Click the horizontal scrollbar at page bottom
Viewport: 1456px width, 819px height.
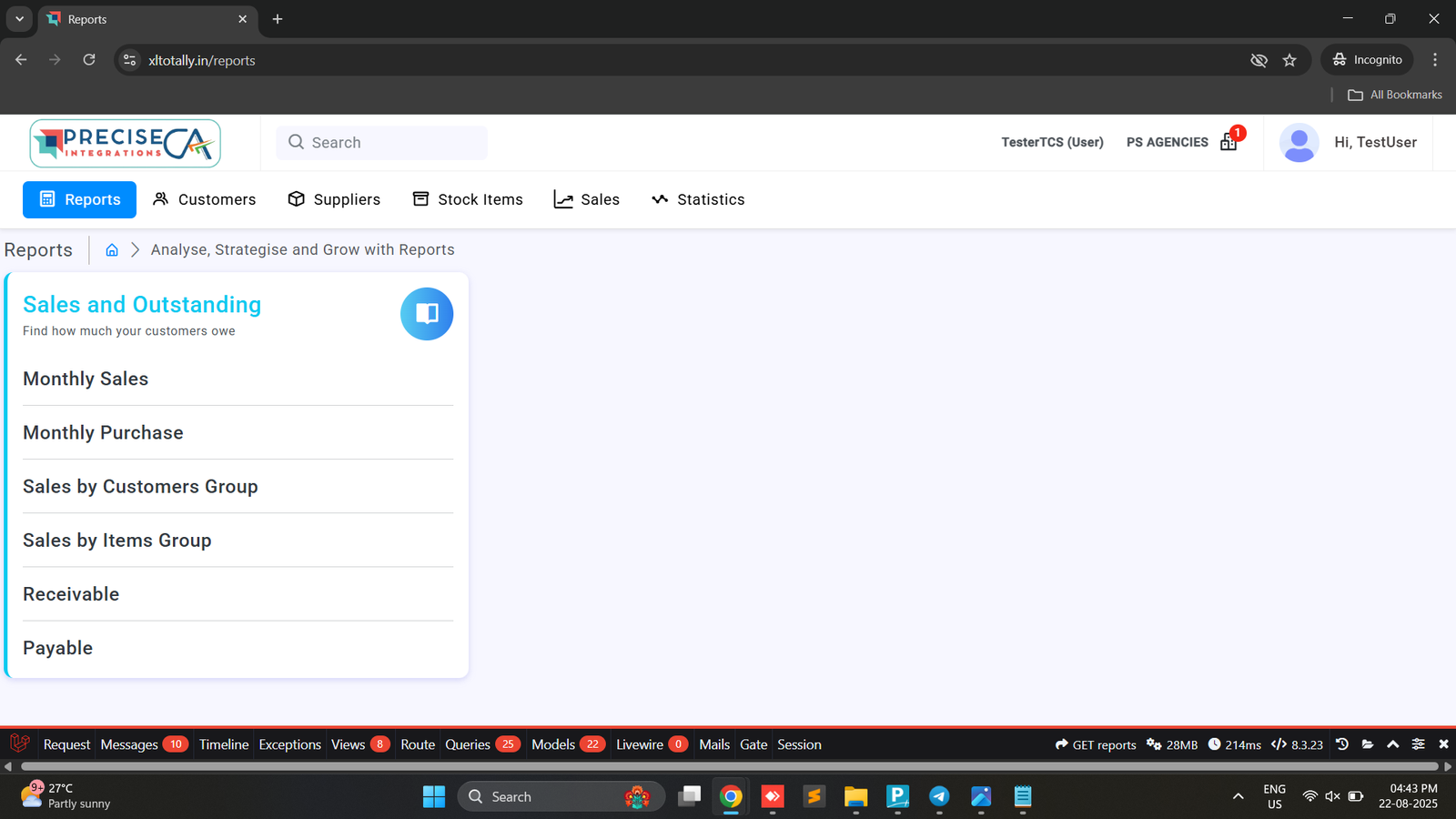tap(728, 767)
